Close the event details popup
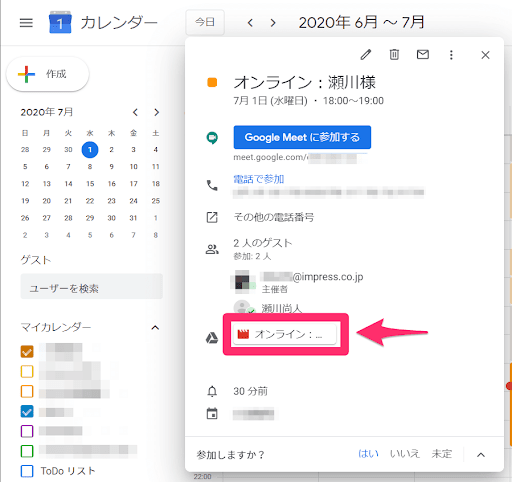 point(485,55)
